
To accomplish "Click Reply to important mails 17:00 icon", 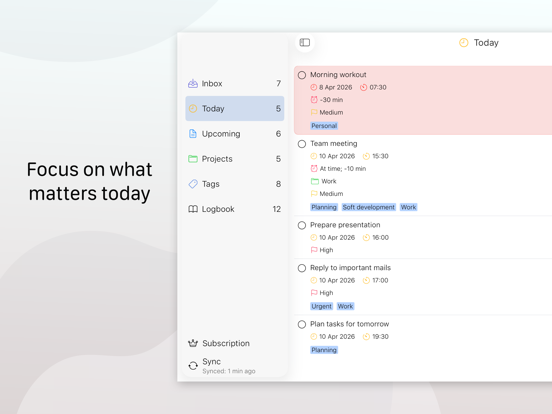I will click(366, 281).
